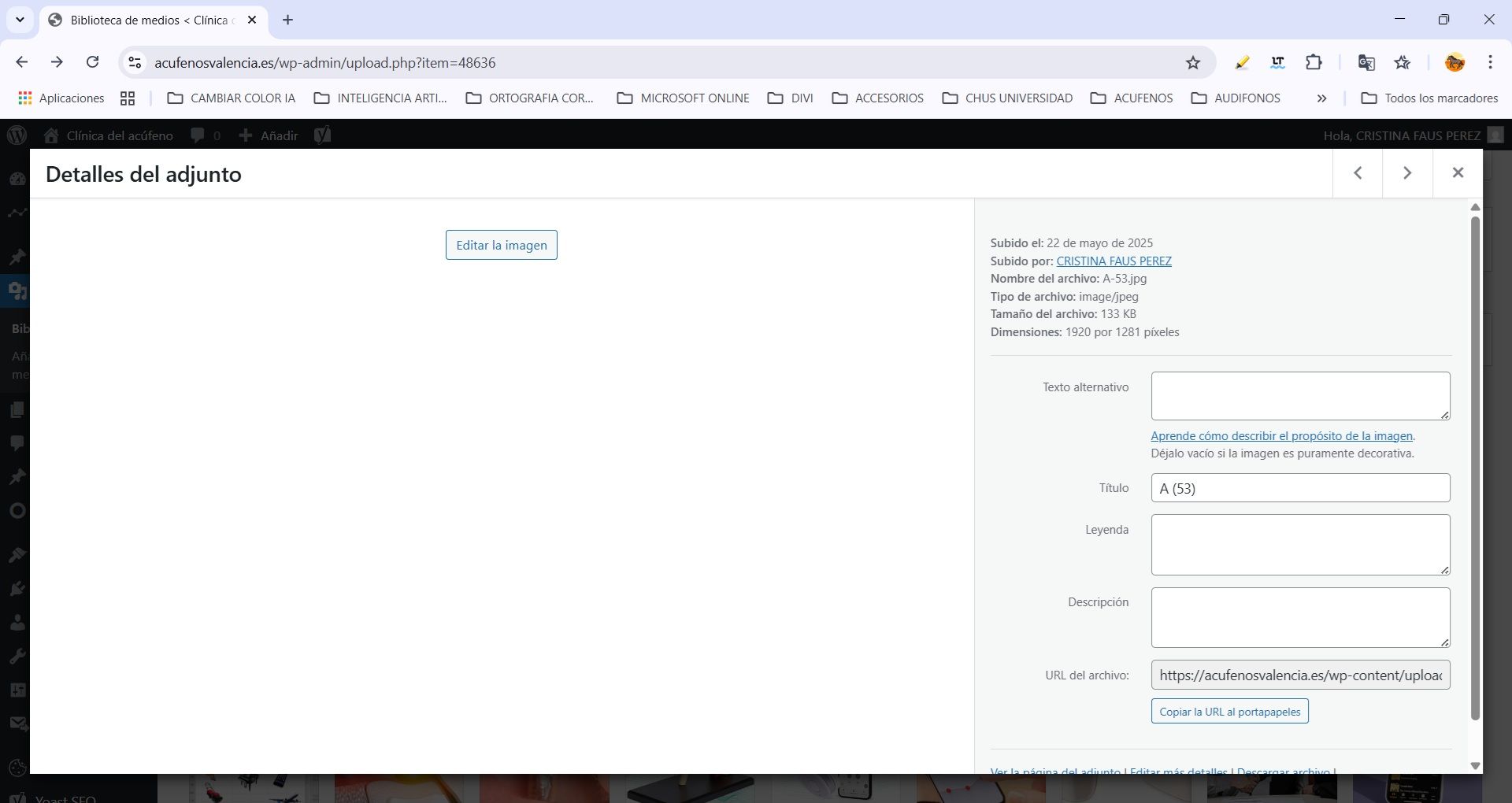Open DIVI bookmark folder
This screenshot has width=1512, height=803.
pos(790,98)
